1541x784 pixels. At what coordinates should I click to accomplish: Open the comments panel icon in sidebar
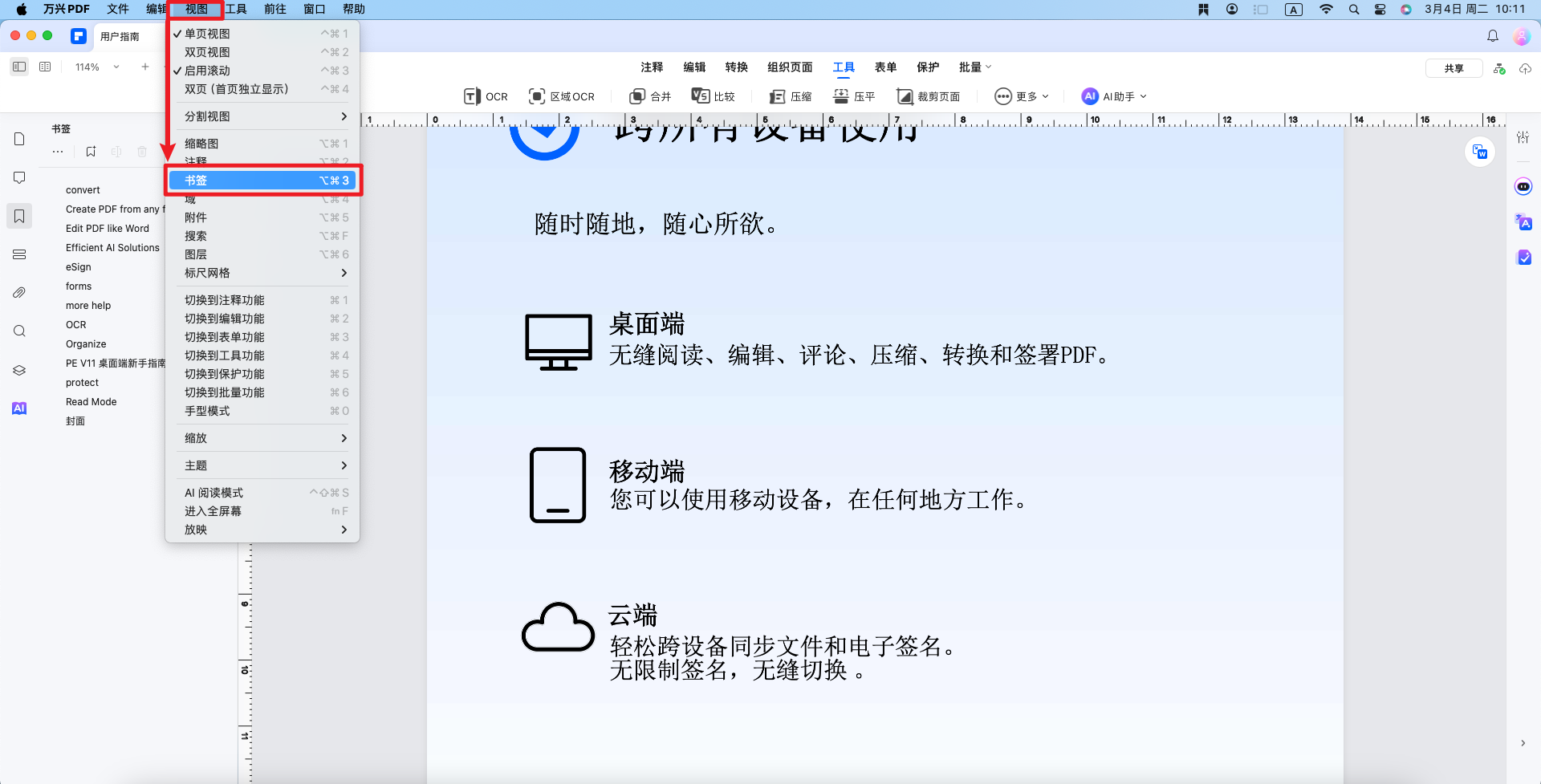19,177
